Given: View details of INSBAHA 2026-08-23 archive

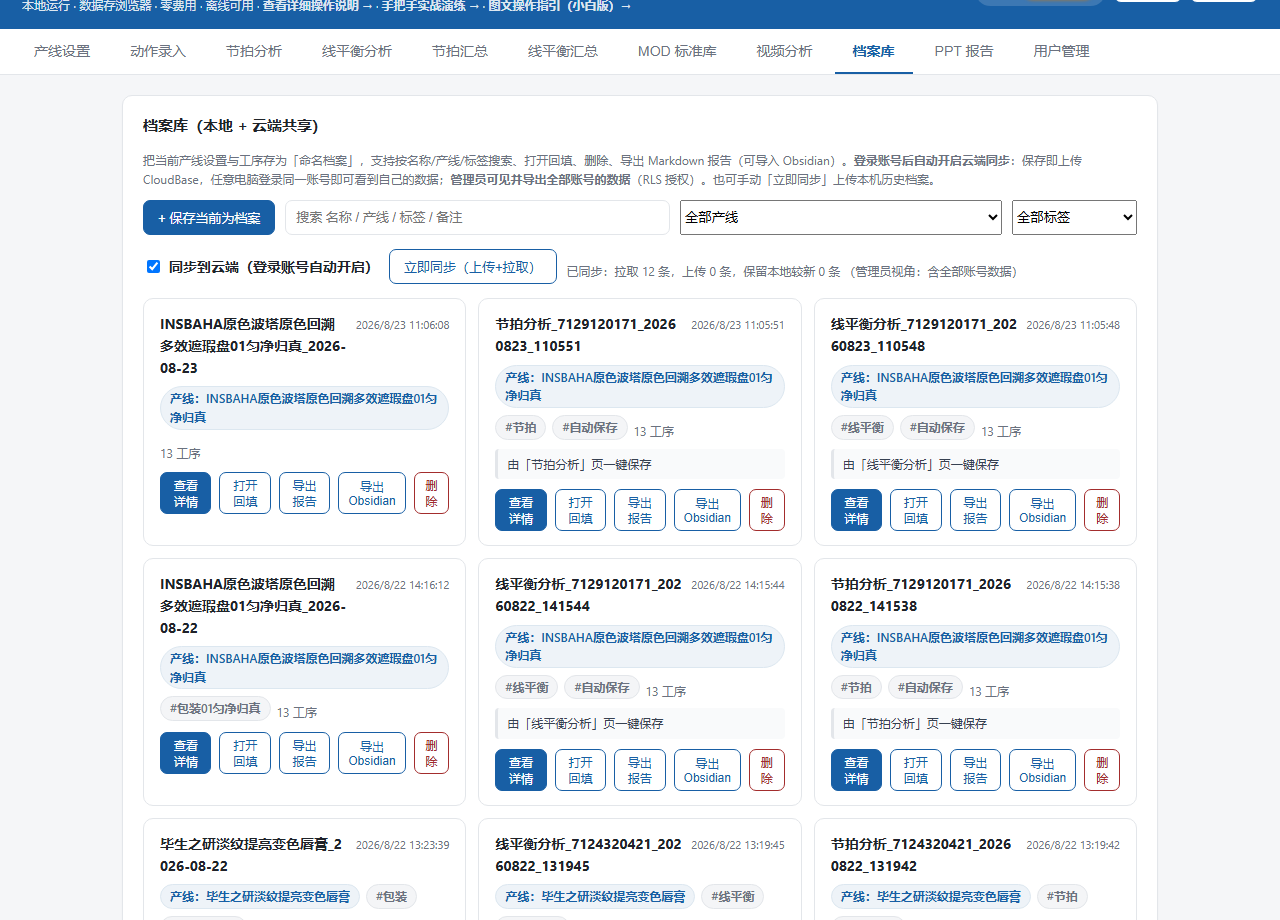Looking at the screenshot, I should [x=185, y=493].
